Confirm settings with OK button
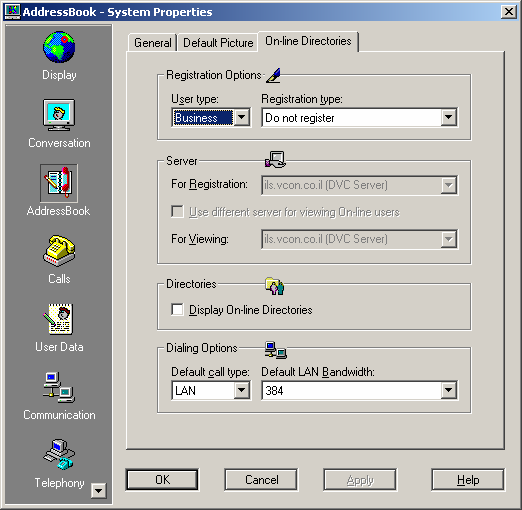Image resolution: width=522 pixels, height=510 pixels. (162, 480)
